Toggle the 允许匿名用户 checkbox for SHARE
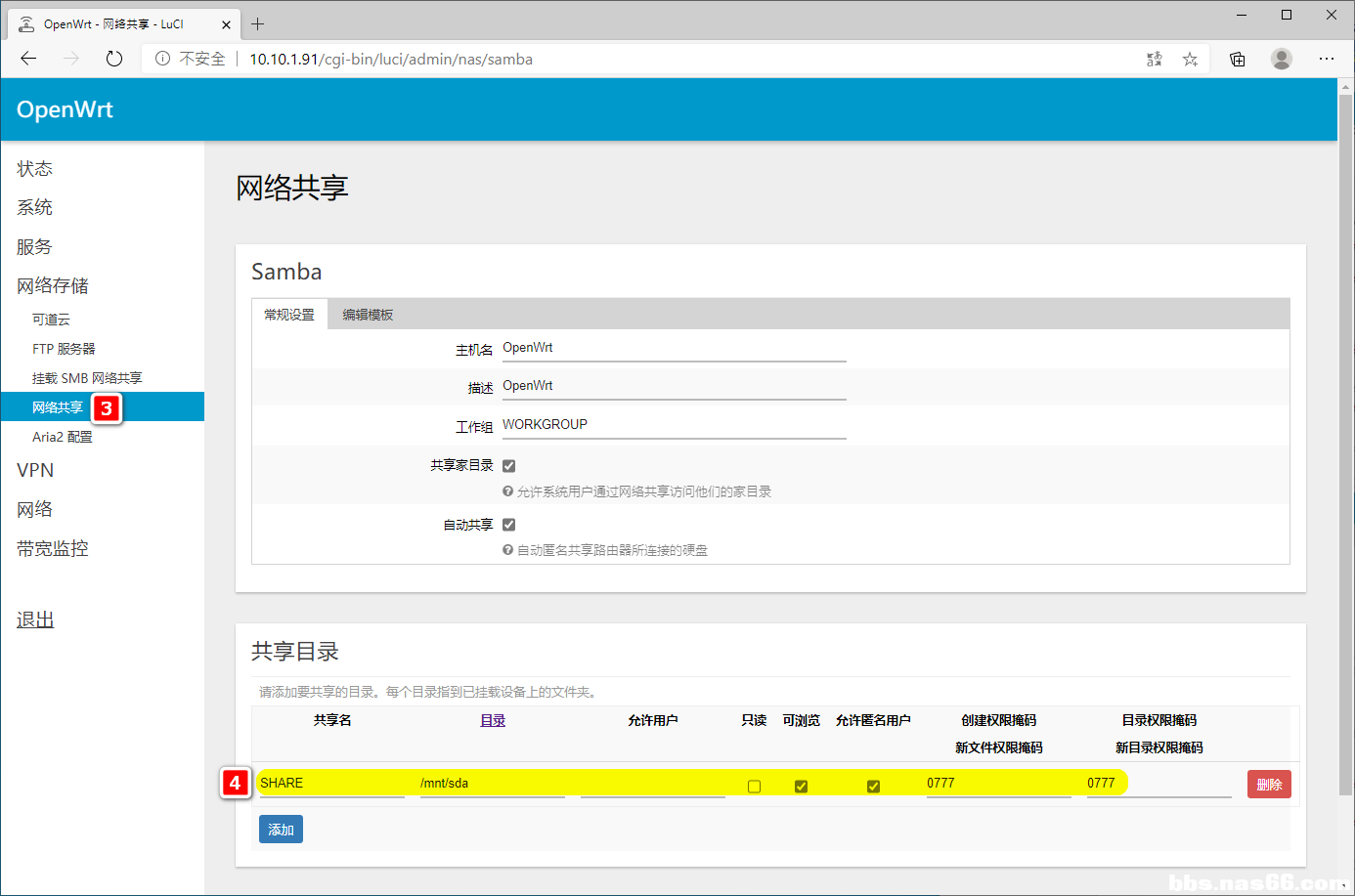The height and width of the screenshot is (896, 1355). [x=873, y=787]
